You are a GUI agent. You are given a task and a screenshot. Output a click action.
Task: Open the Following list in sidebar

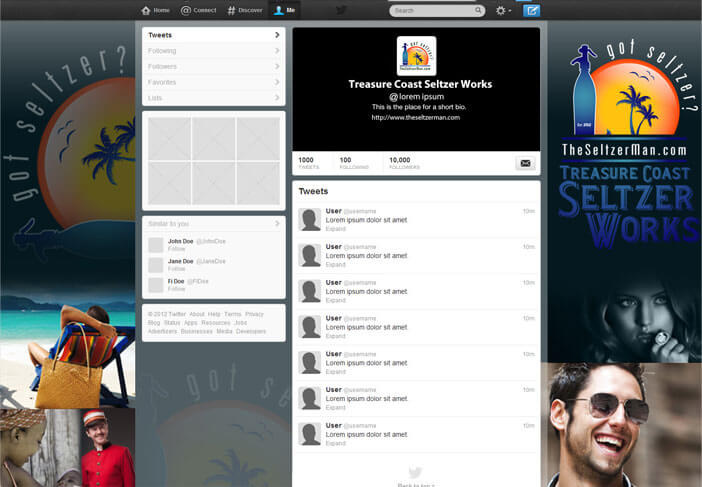point(214,51)
